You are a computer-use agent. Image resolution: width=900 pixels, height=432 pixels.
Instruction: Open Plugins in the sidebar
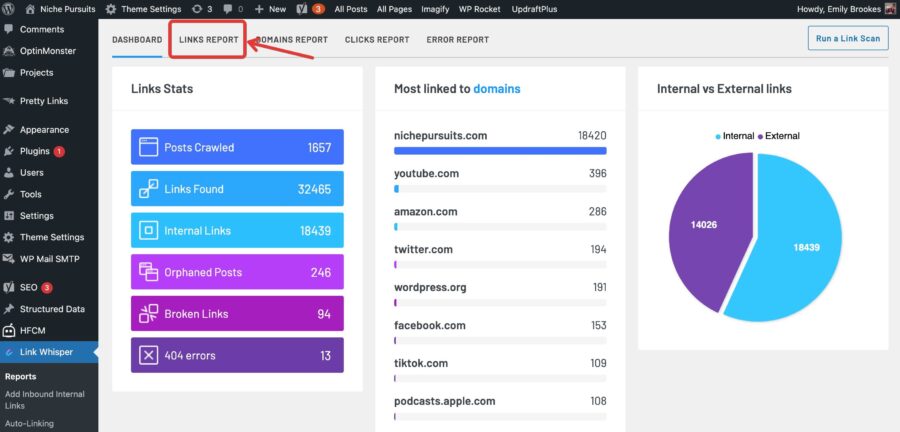click(34, 151)
